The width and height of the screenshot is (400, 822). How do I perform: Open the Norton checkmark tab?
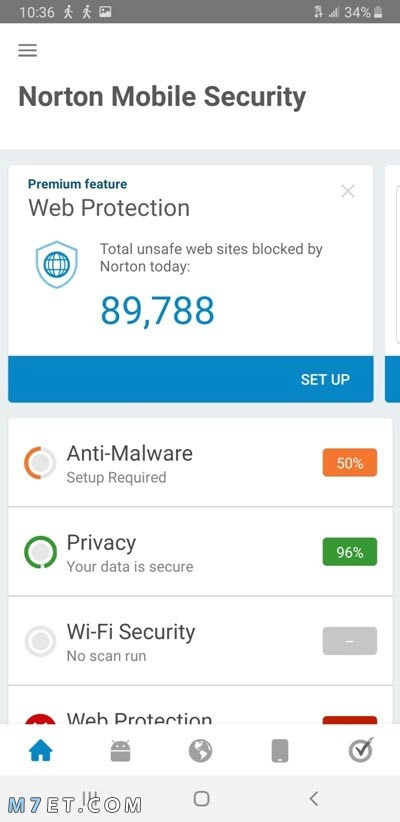pos(361,750)
